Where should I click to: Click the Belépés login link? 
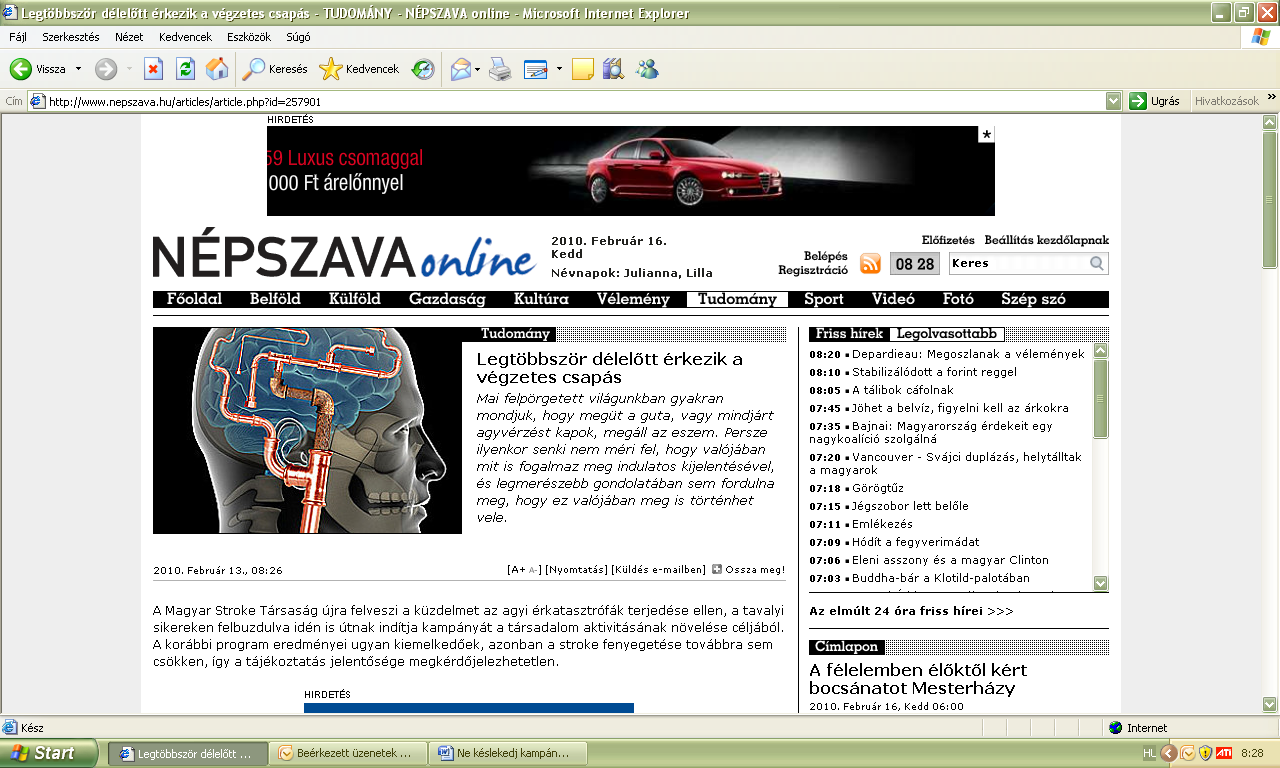point(826,256)
